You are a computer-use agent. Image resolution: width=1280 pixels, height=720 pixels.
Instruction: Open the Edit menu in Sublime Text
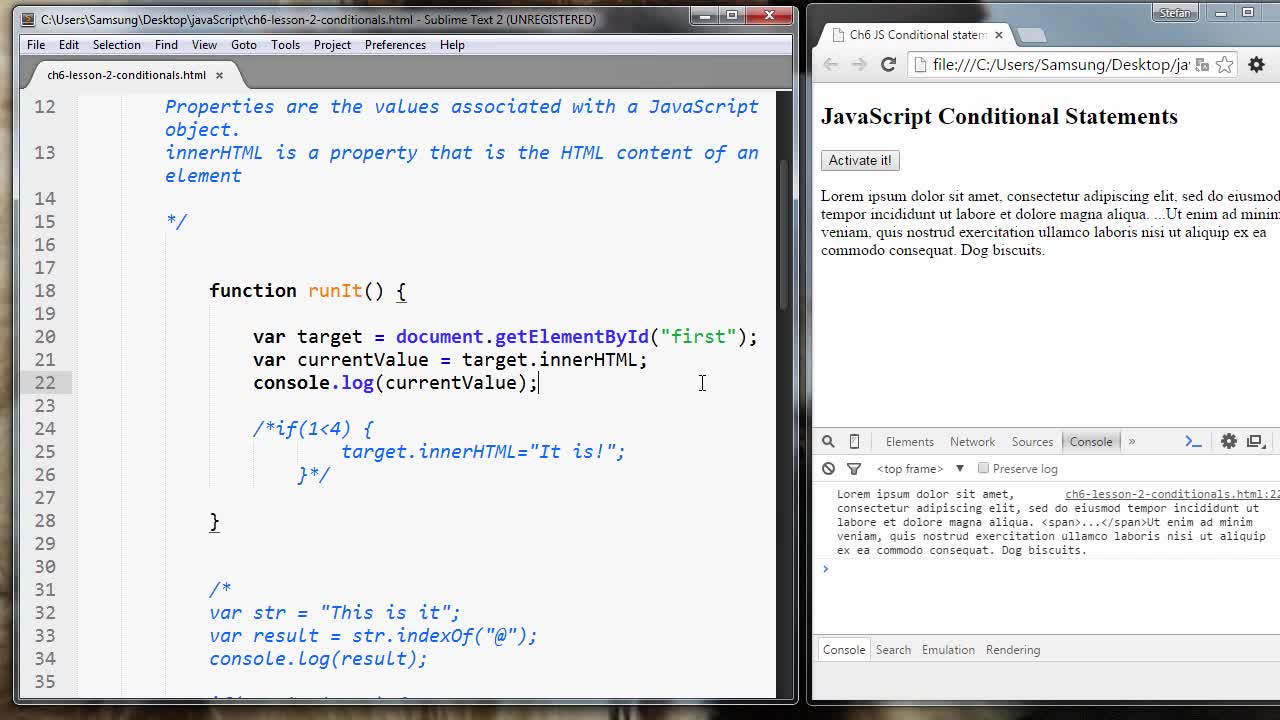point(69,44)
